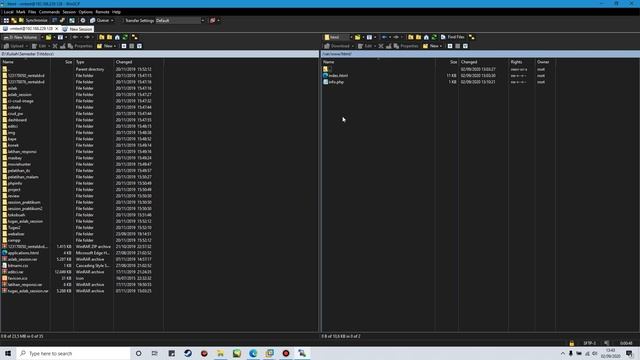The image size is (640, 360).
Task: Open the Help menu
Action: click(116, 12)
